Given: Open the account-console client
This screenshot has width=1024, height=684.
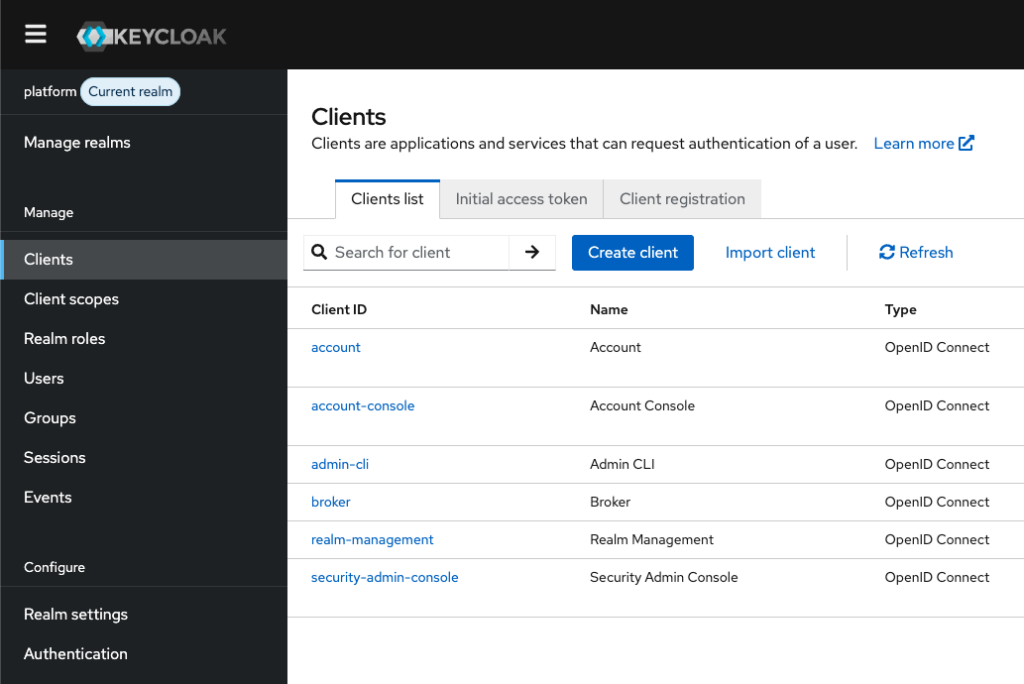Looking at the screenshot, I should [362, 406].
